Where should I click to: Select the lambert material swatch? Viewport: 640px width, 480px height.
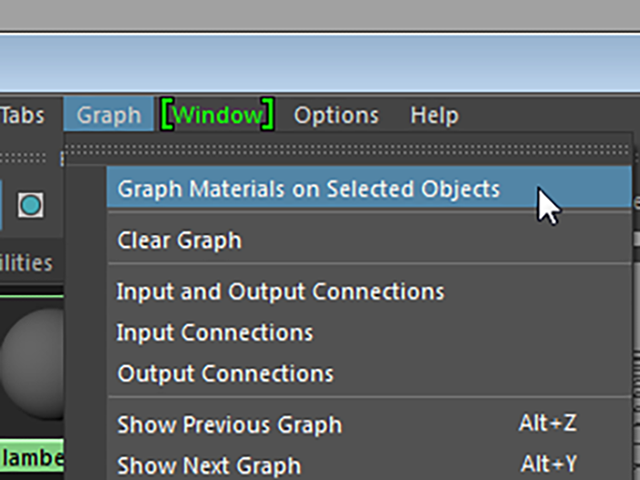point(32,363)
